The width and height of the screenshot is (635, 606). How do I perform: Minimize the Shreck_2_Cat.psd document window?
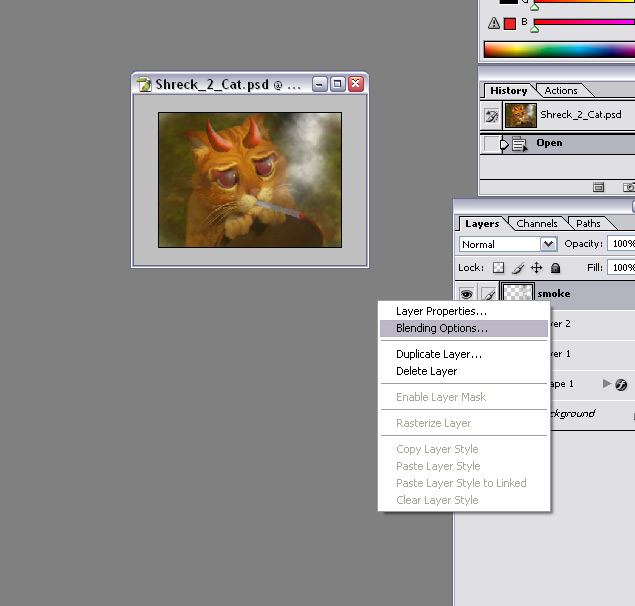point(320,84)
